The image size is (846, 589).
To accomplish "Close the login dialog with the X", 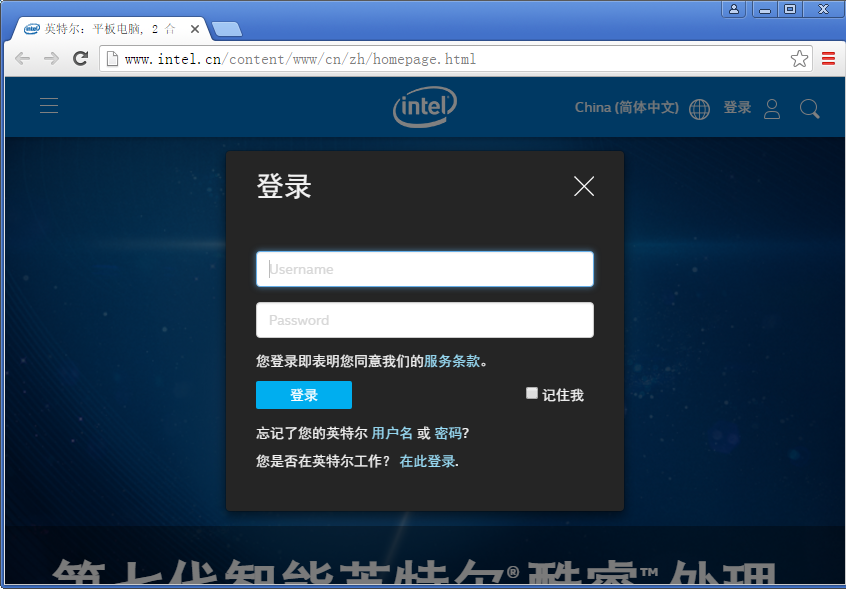I will click(x=584, y=186).
